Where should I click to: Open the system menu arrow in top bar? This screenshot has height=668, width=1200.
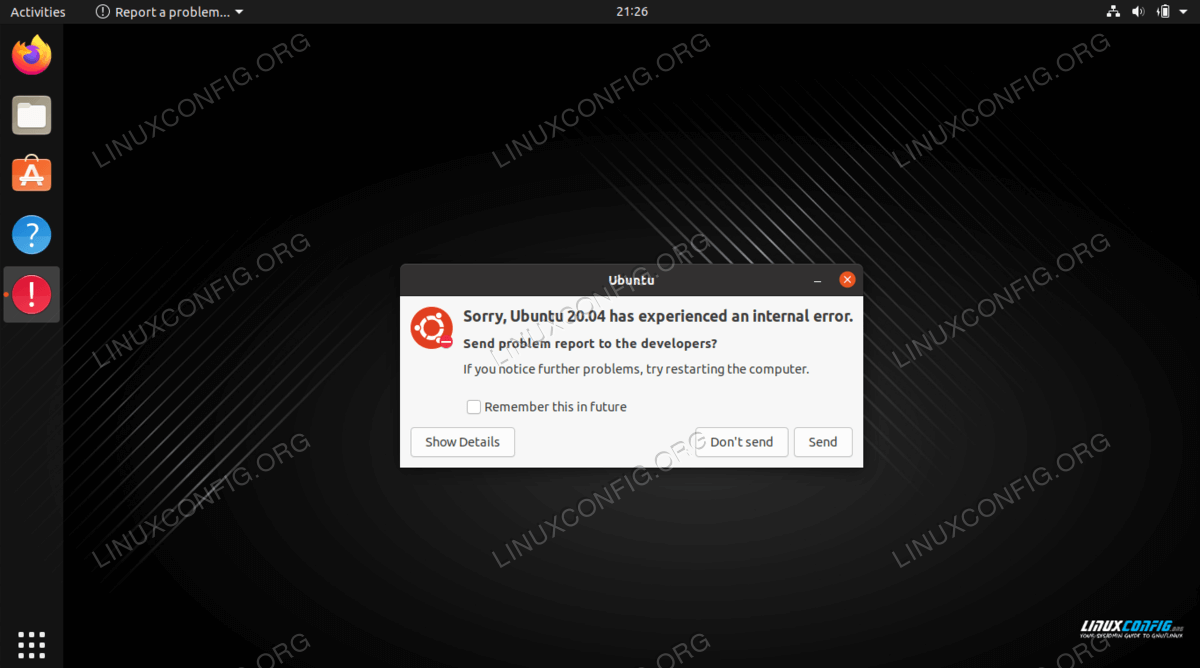[x=1184, y=12]
